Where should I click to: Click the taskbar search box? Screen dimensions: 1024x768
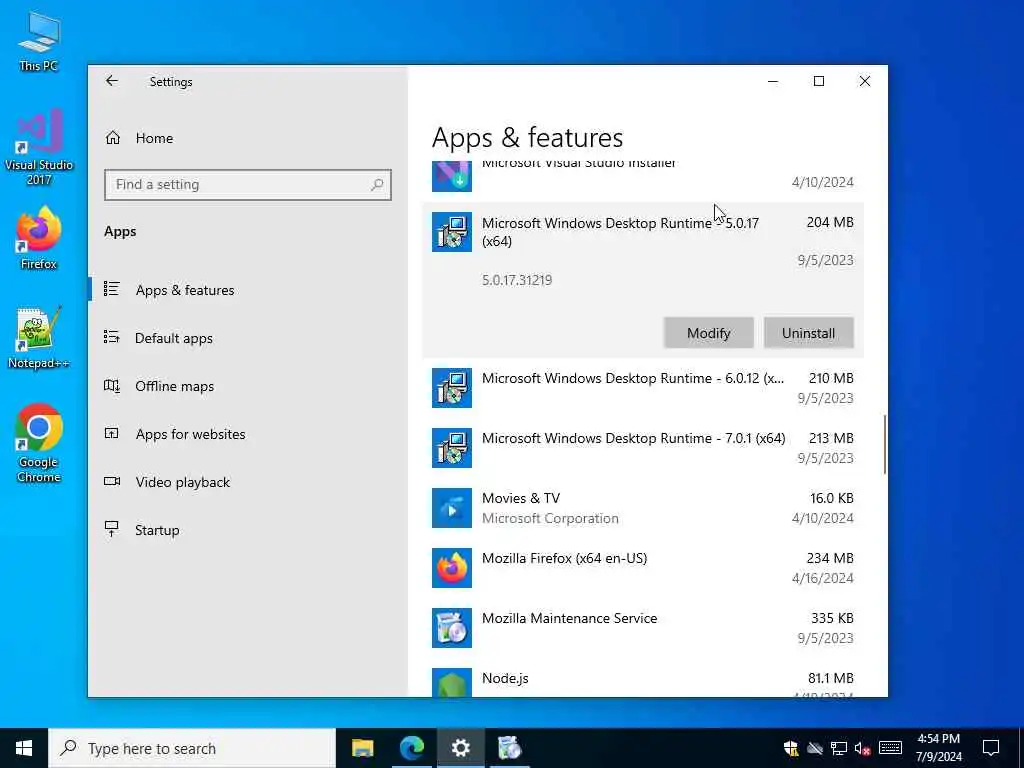point(192,748)
